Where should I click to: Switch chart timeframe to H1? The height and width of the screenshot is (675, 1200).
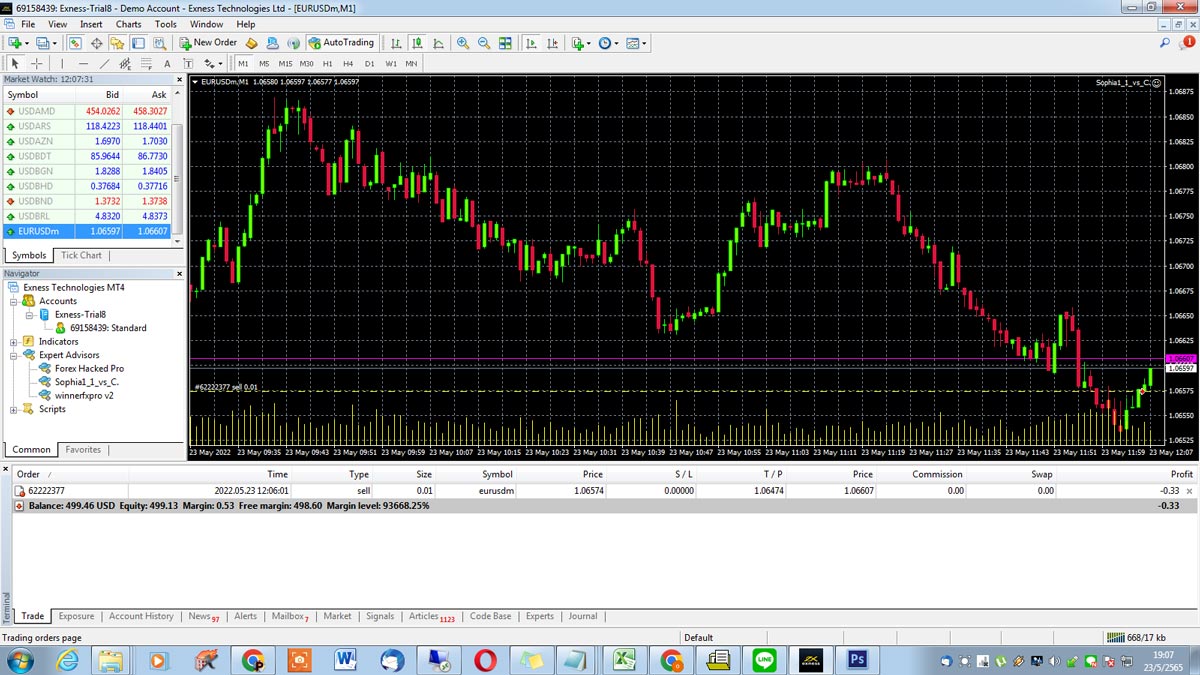pos(326,62)
